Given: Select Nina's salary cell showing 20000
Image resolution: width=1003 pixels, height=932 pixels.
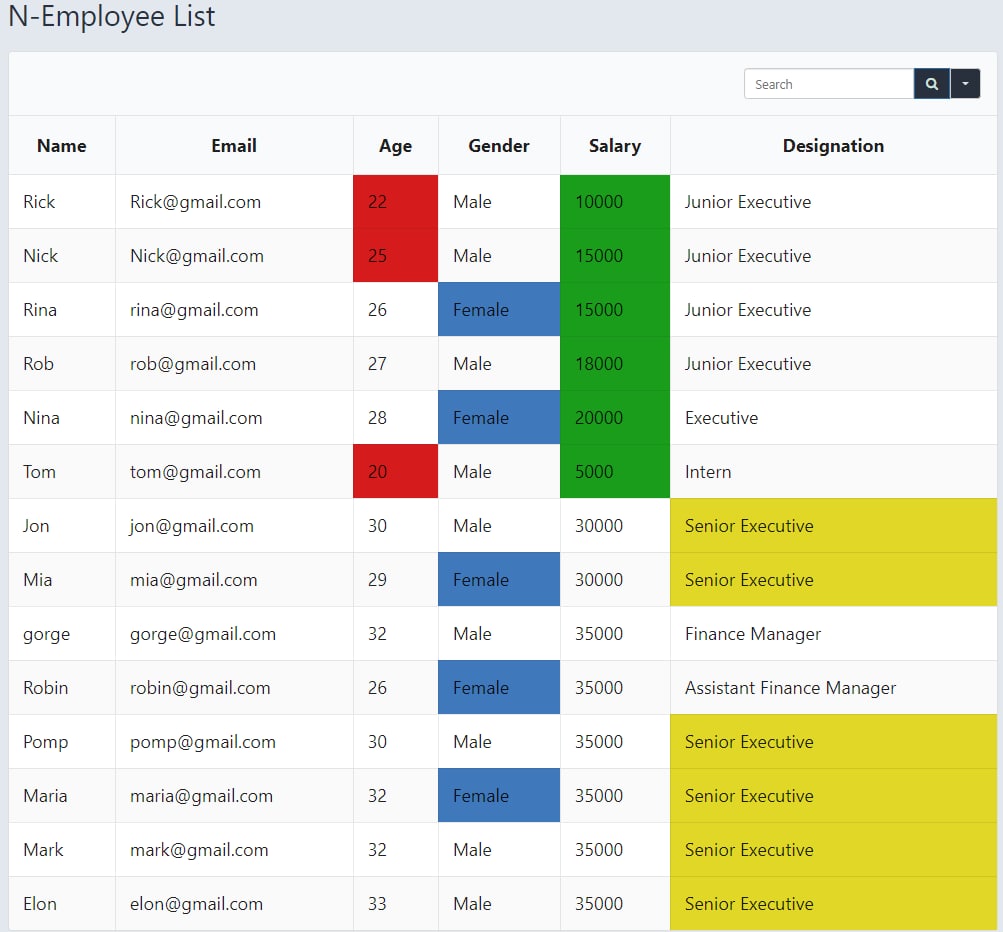Looking at the screenshot, I should (x=614, y=417).
